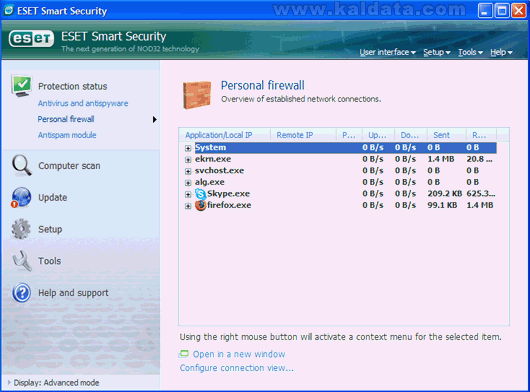Expand the firefox.exe connection entry

tap(188, 206)
